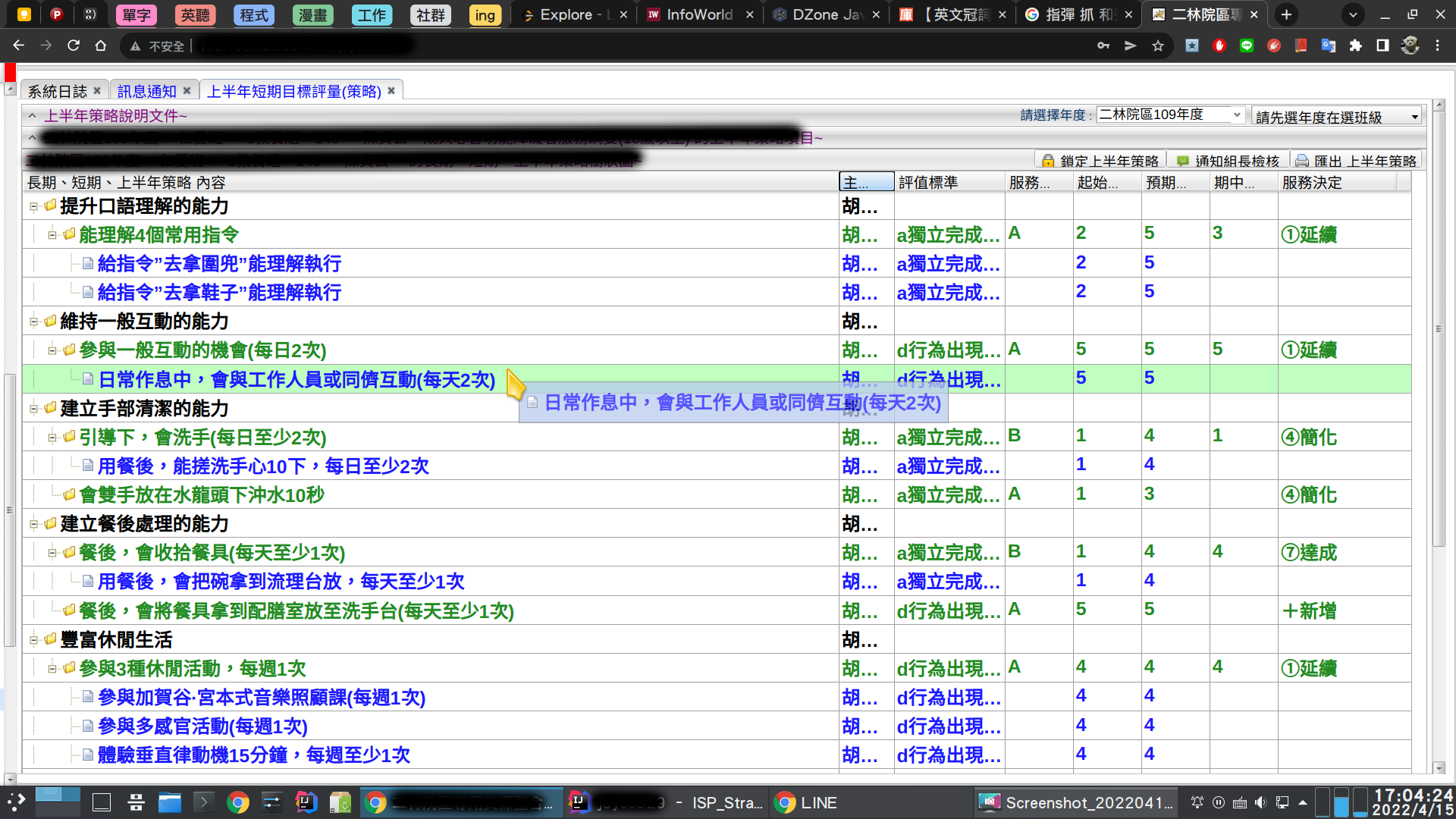Switch to 訊息通知 tab
Screen dimensions: 1456x819
146,91
